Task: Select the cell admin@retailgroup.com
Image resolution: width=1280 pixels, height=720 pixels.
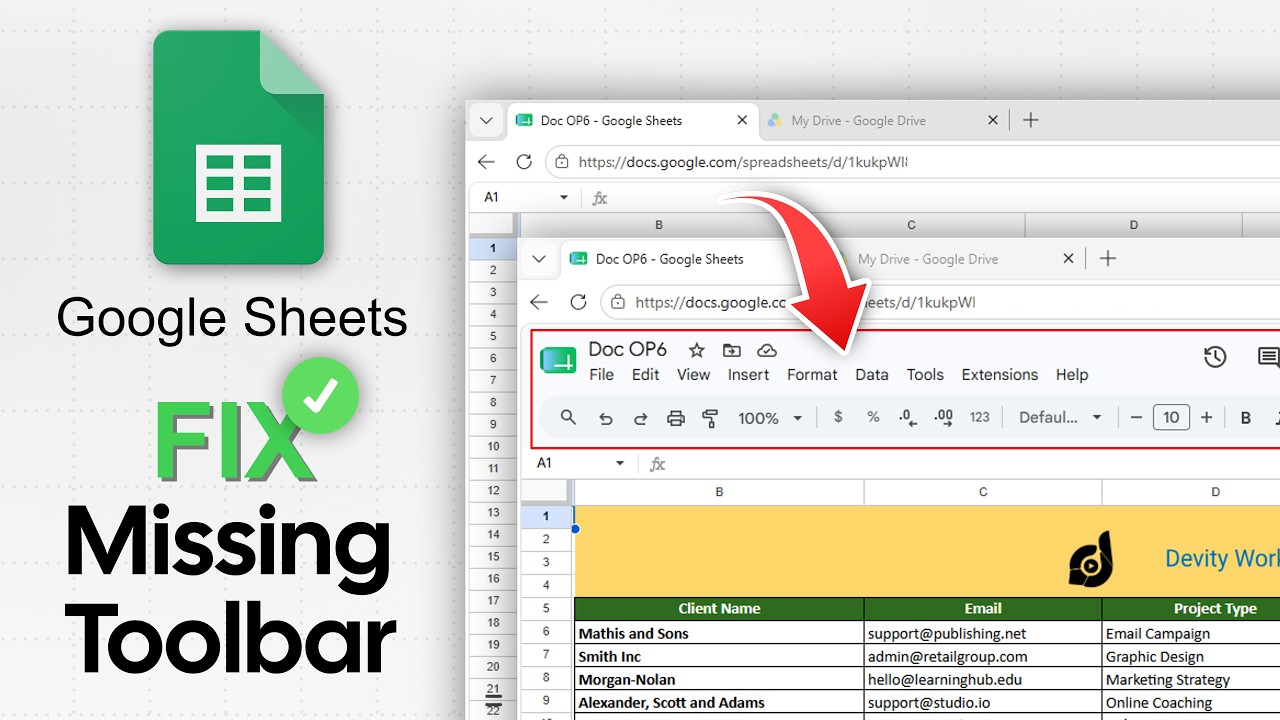Action: pos(983,656)
